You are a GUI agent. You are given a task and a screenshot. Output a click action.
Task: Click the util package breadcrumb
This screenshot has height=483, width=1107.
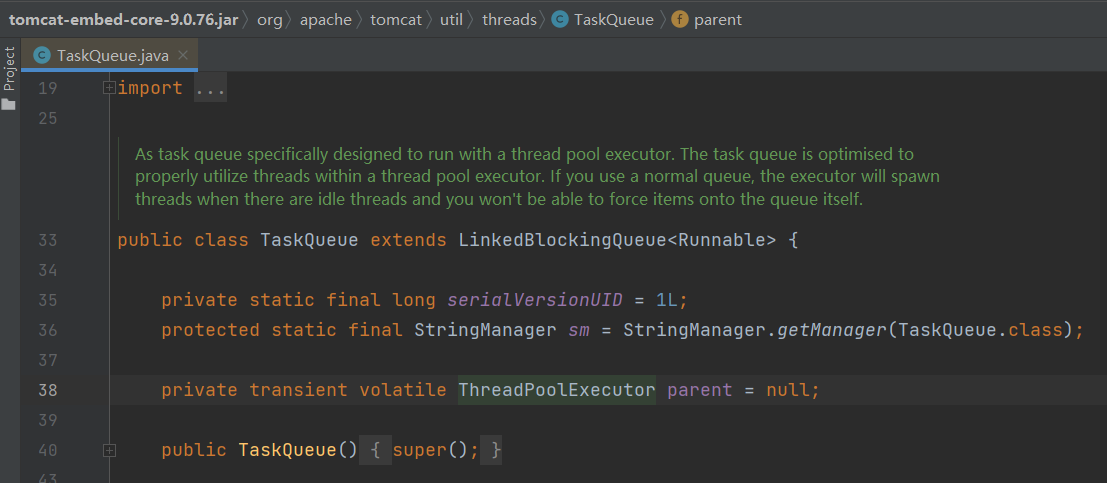[x=452, y=20]
